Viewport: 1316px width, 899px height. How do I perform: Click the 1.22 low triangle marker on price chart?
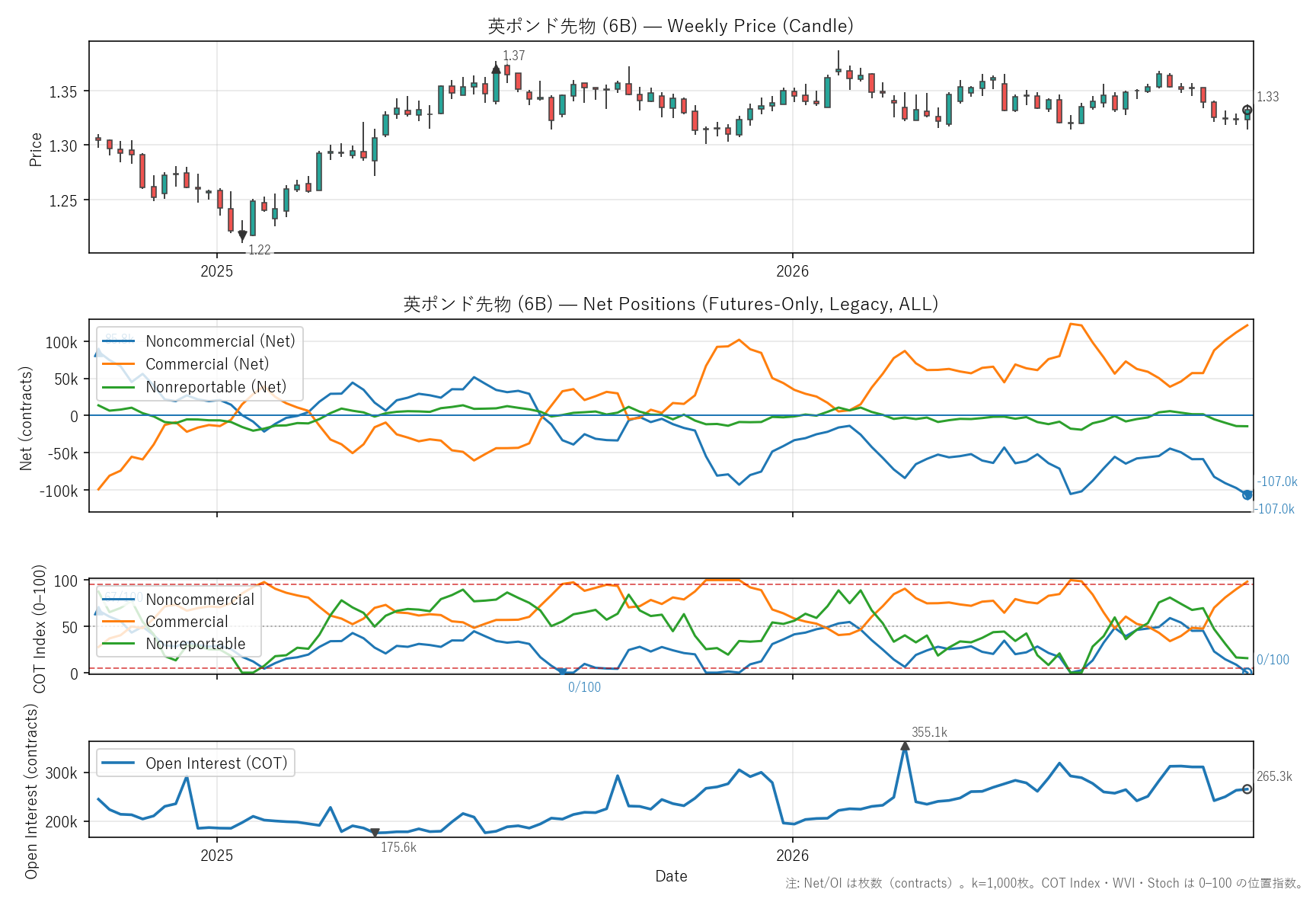pyautogui.click(x=242, y=237)
